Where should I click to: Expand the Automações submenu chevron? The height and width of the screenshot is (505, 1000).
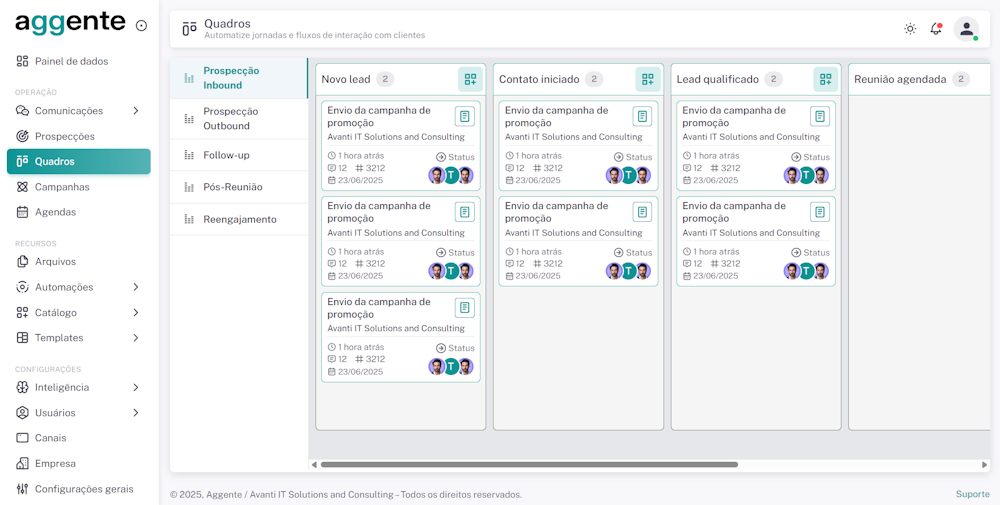(135, 287)
